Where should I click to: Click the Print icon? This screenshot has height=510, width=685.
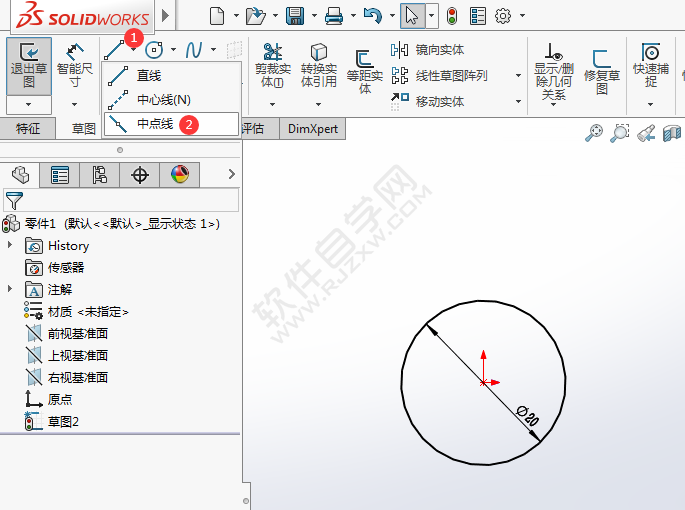[x=334, y=16]
